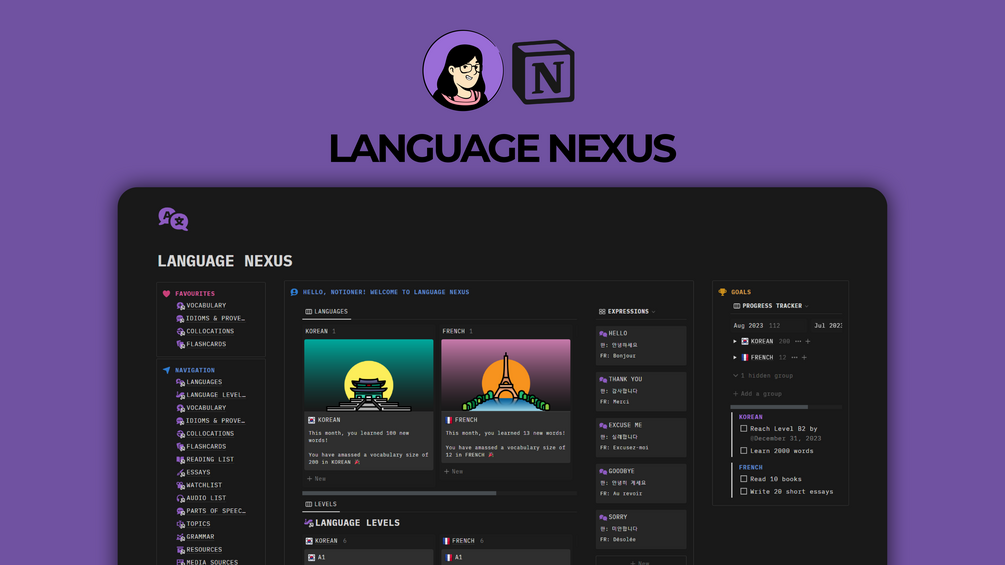The height and width of the screenshot is (565, 1005).
Task: Open options menu for FRENCH tracker group
Action: pyautogui.click(x=795, y=357)
